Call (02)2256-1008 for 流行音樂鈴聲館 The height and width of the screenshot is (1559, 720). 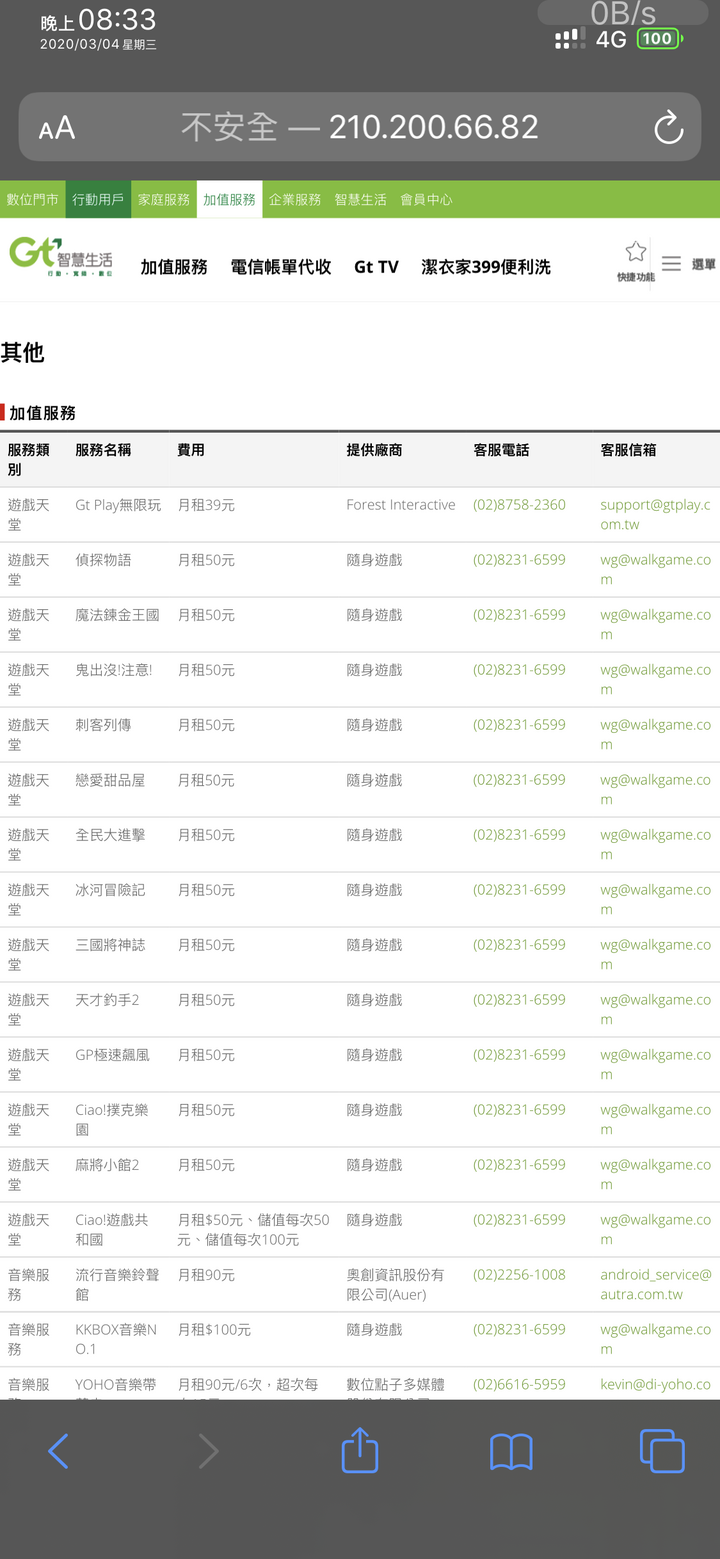[x=519, y=1275]
